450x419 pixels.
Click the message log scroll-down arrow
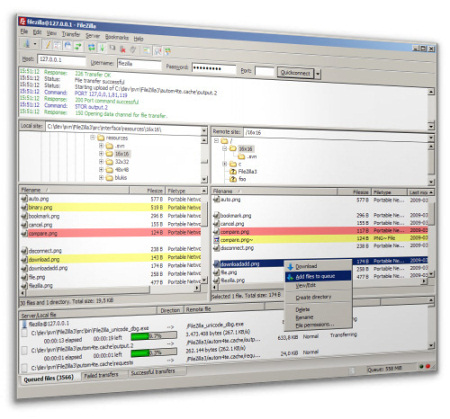431,126
